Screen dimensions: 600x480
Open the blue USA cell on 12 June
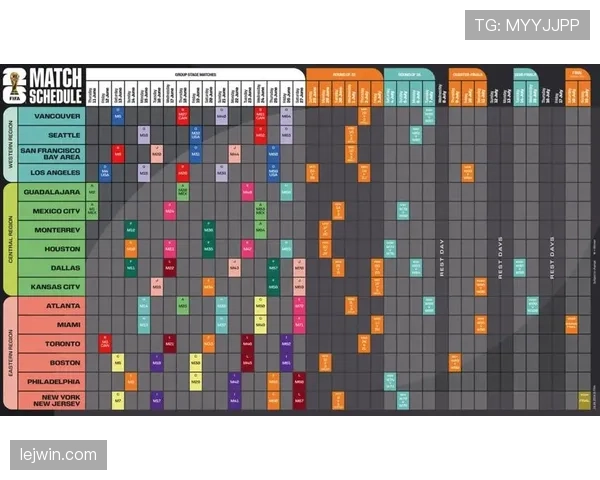[x=105, y=173]
